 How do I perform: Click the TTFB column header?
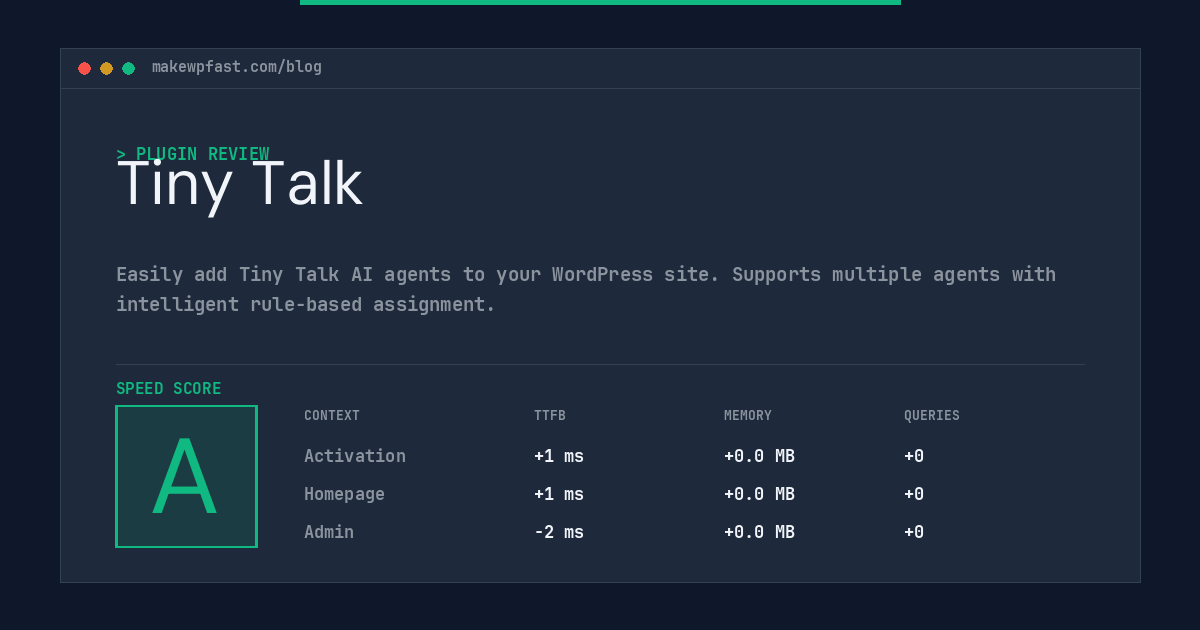[550, 416]
